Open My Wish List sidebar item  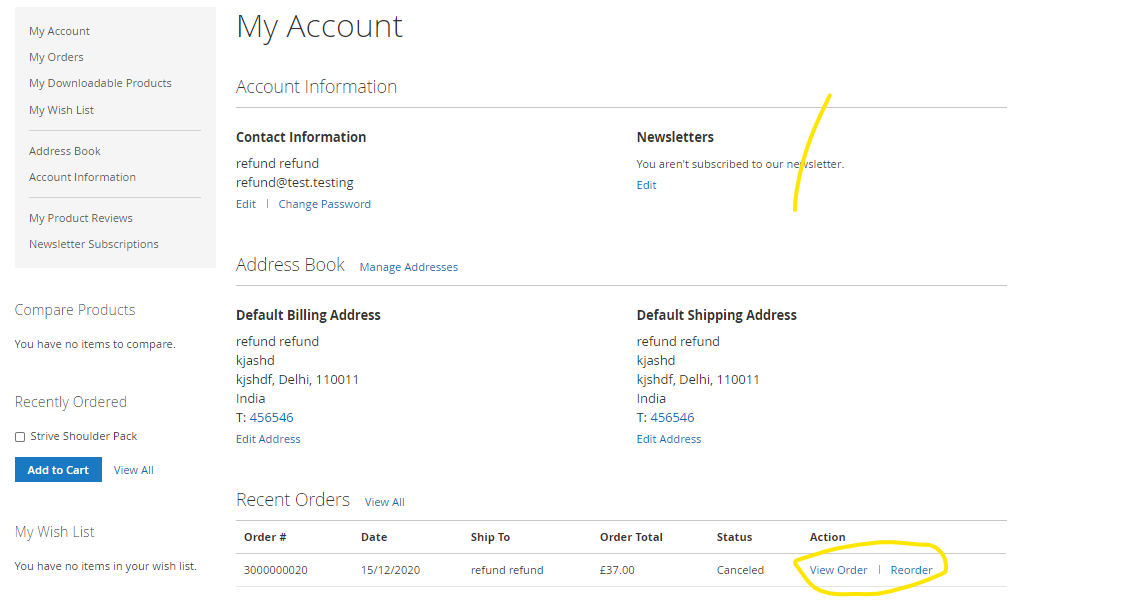[x=61, y=110]
